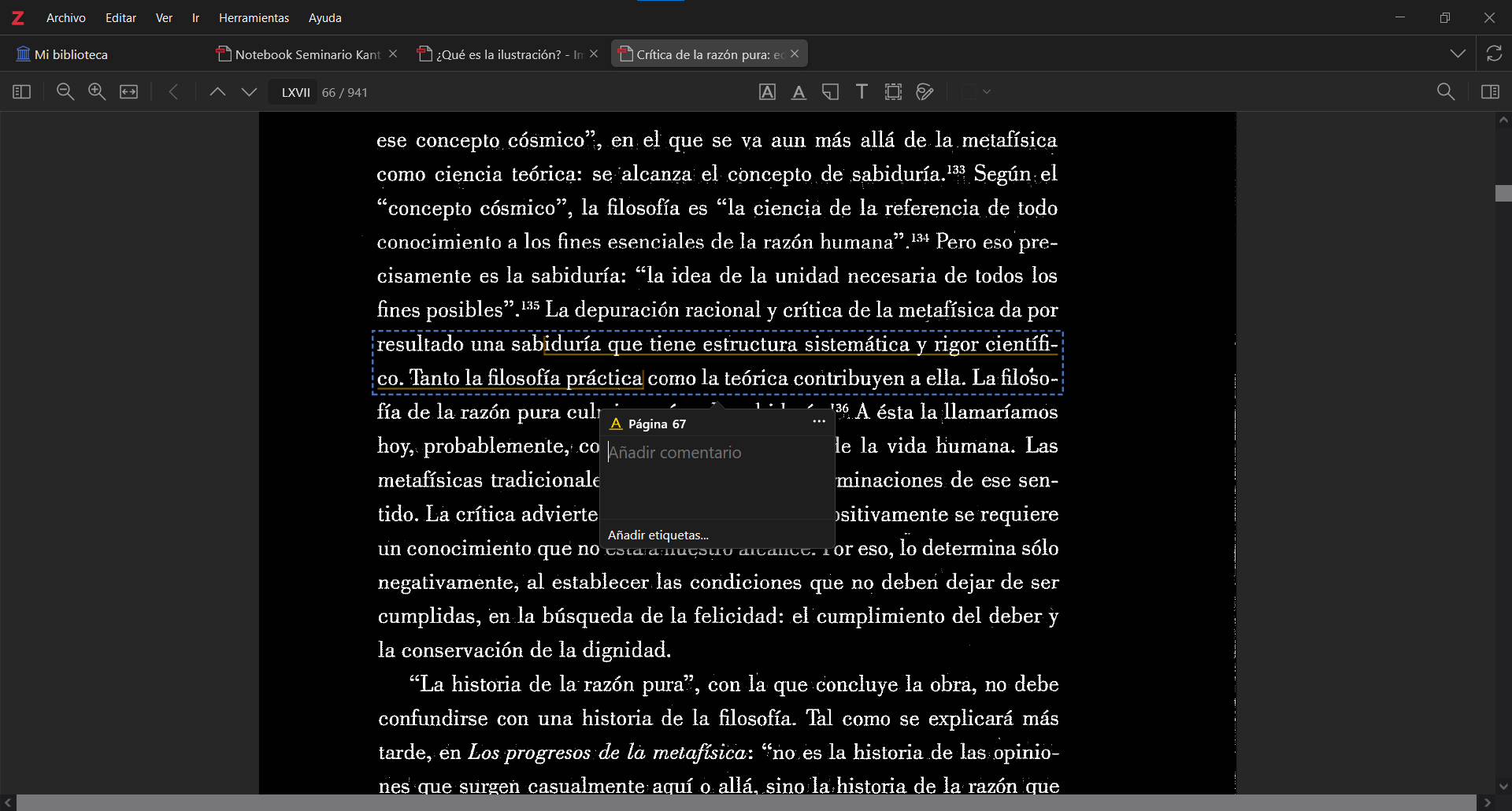Click the underlined annotation in the text

[717, 362]
